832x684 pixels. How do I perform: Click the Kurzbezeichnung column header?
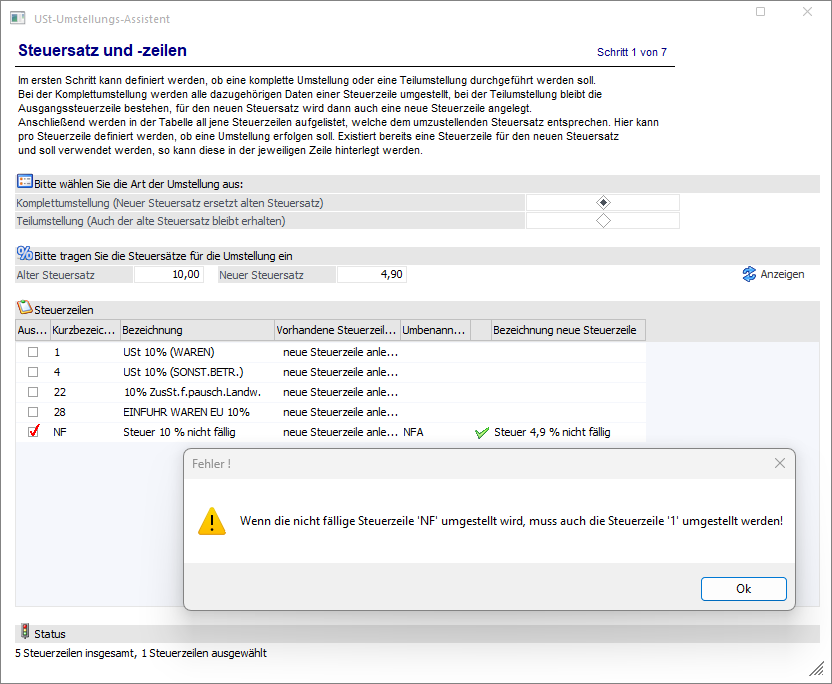85,330
